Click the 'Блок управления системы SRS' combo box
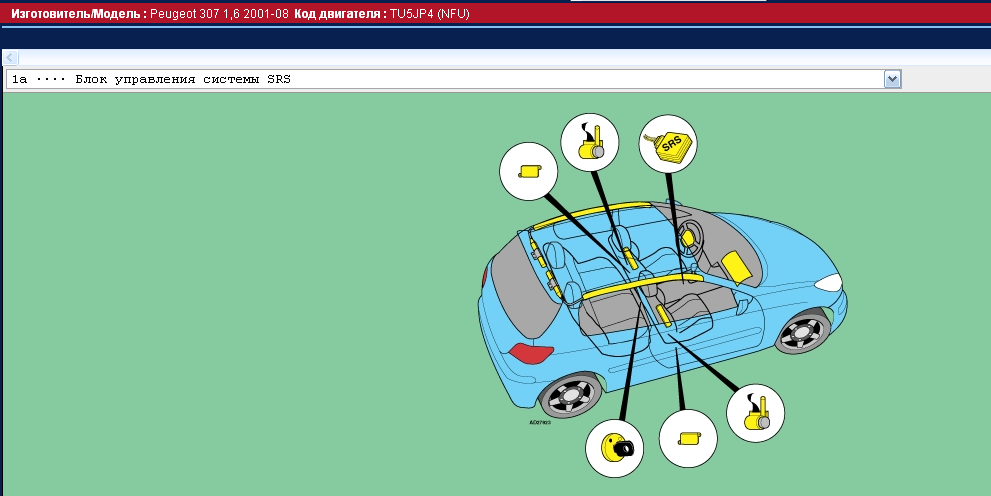991x496 pixels. 453,80
